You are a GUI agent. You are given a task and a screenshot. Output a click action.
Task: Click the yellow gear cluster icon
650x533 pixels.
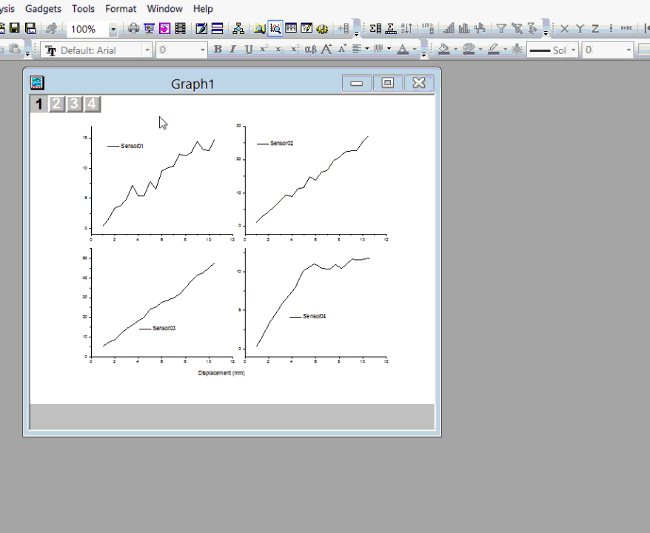pyautogui.click(x=322, y=28)
